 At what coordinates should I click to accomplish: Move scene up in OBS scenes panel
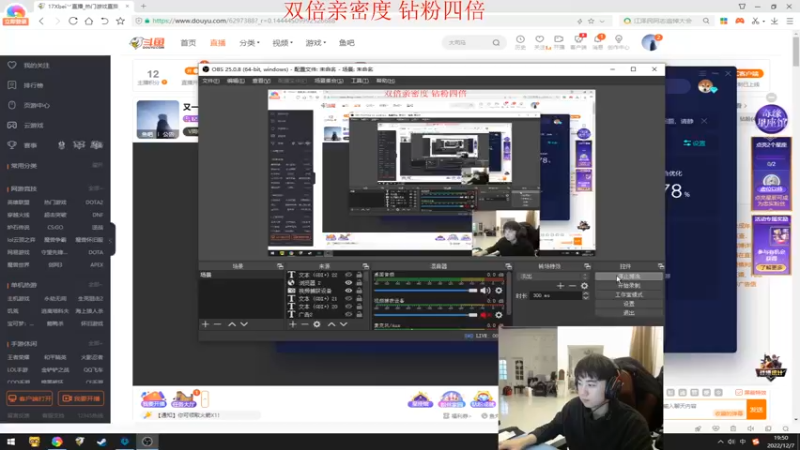[232, 324]
